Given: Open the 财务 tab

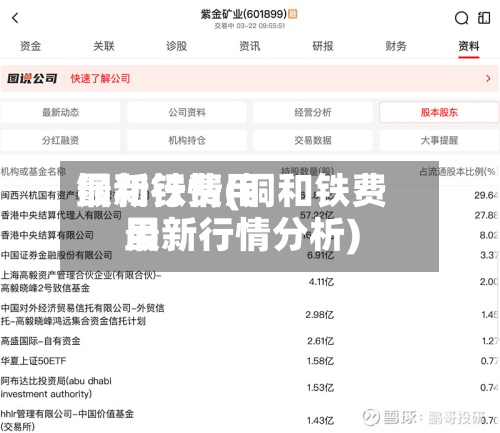Looking at the screenshot, I should click(x=396, y=46).
